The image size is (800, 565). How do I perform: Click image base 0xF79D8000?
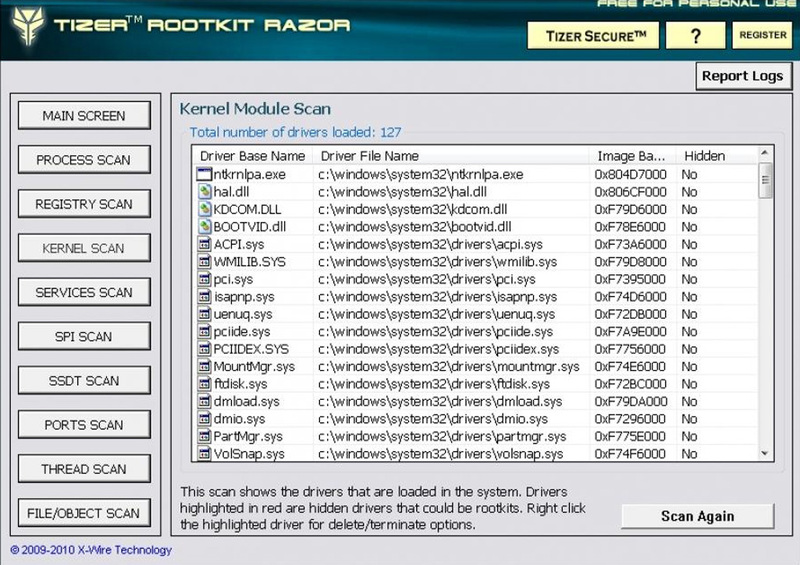pos(630,262)
